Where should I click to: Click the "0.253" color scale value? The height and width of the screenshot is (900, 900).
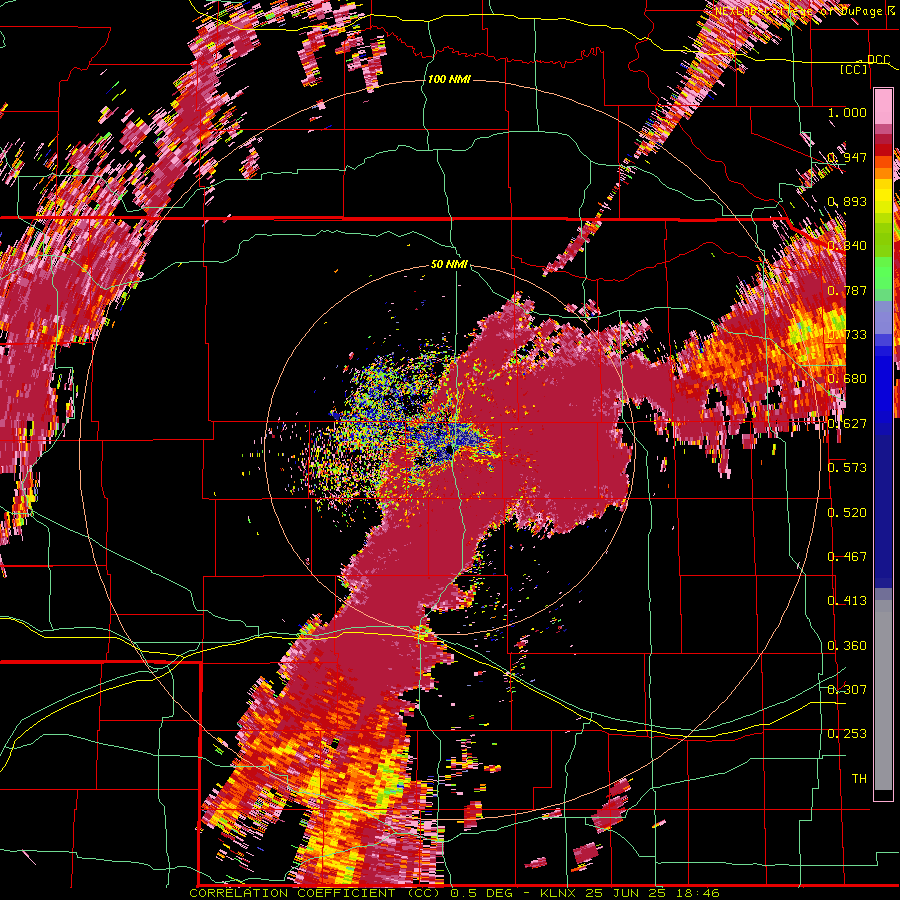tap(847, 734)
